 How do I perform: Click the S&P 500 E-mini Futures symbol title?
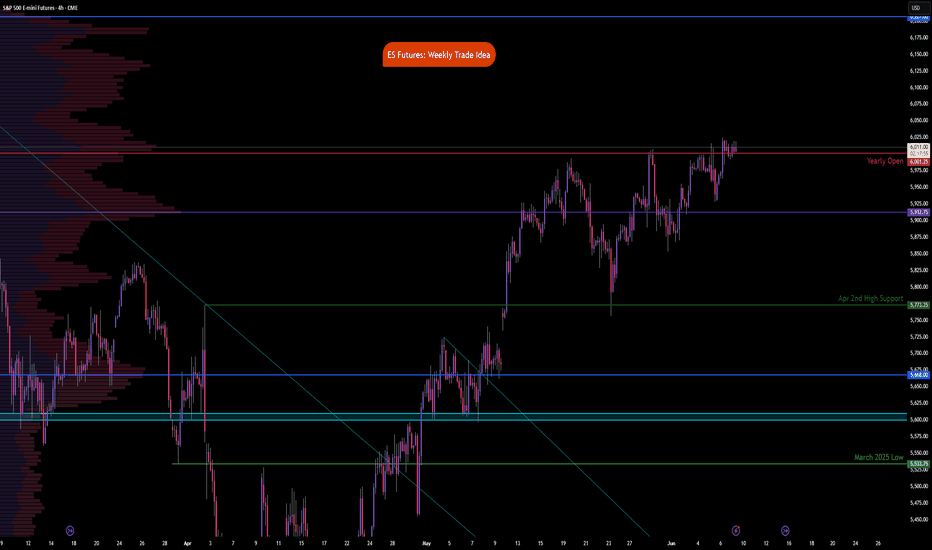41,8
